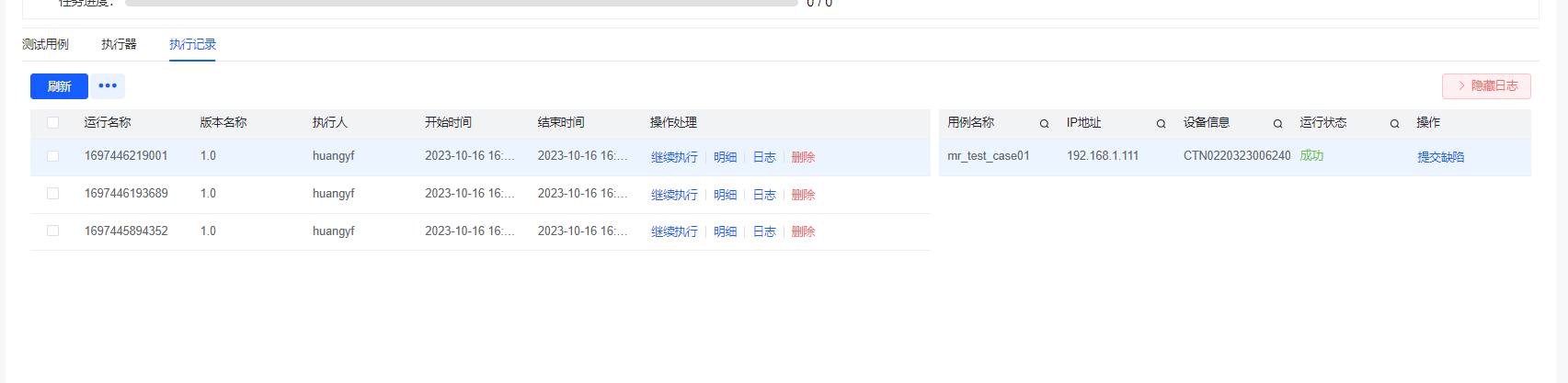Click 删除 for run 1697446193689
Viewport: 1568px width, 383px height.
click(x=803, y=195)
